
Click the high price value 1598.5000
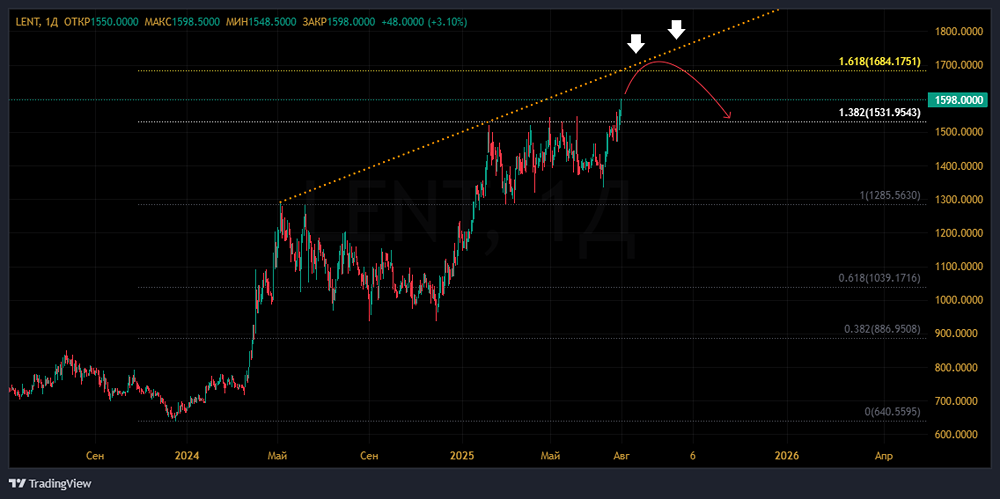(x=194, y=22)
